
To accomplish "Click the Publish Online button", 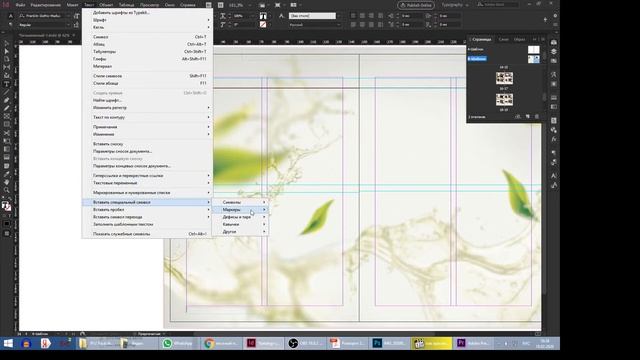I will click(416, 5).
